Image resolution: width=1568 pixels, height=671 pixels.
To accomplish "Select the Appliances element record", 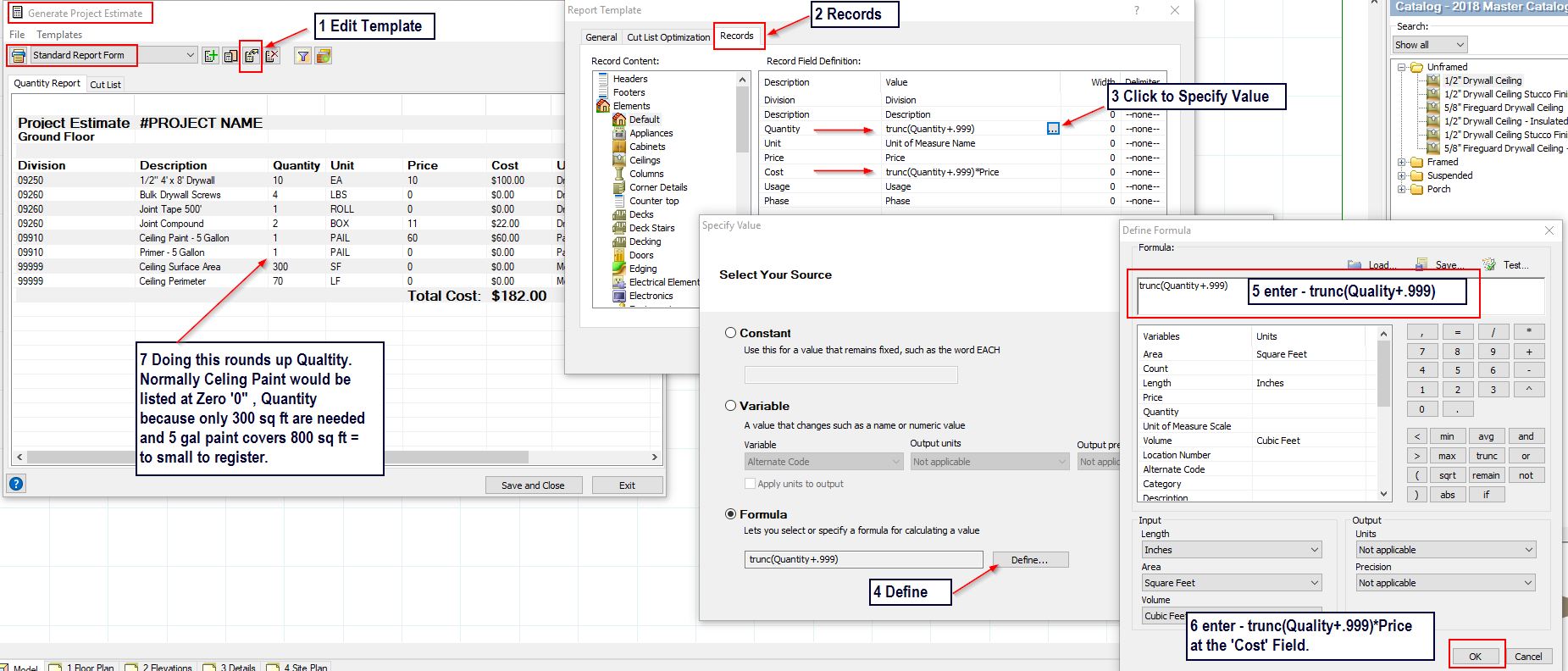I will [x=651, y=133].
